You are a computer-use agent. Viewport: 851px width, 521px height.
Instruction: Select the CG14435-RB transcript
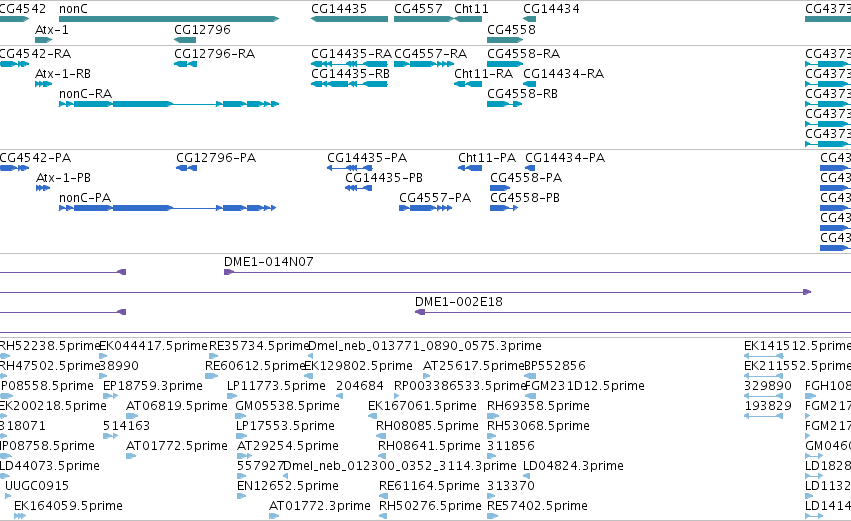point(349,84)
